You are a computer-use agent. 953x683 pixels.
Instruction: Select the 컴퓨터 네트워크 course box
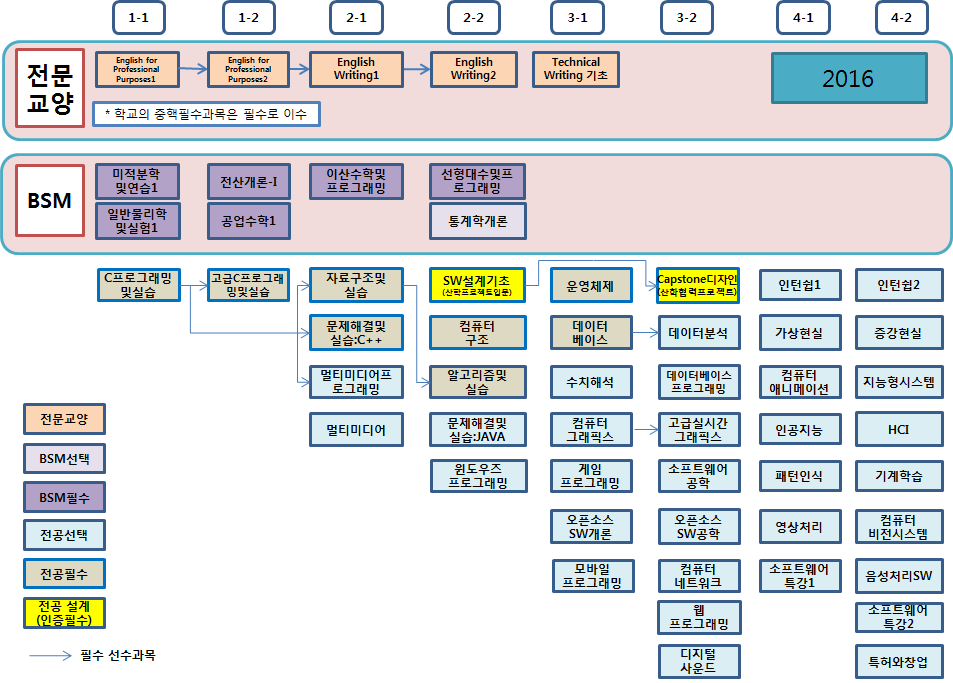pos(699,576)
